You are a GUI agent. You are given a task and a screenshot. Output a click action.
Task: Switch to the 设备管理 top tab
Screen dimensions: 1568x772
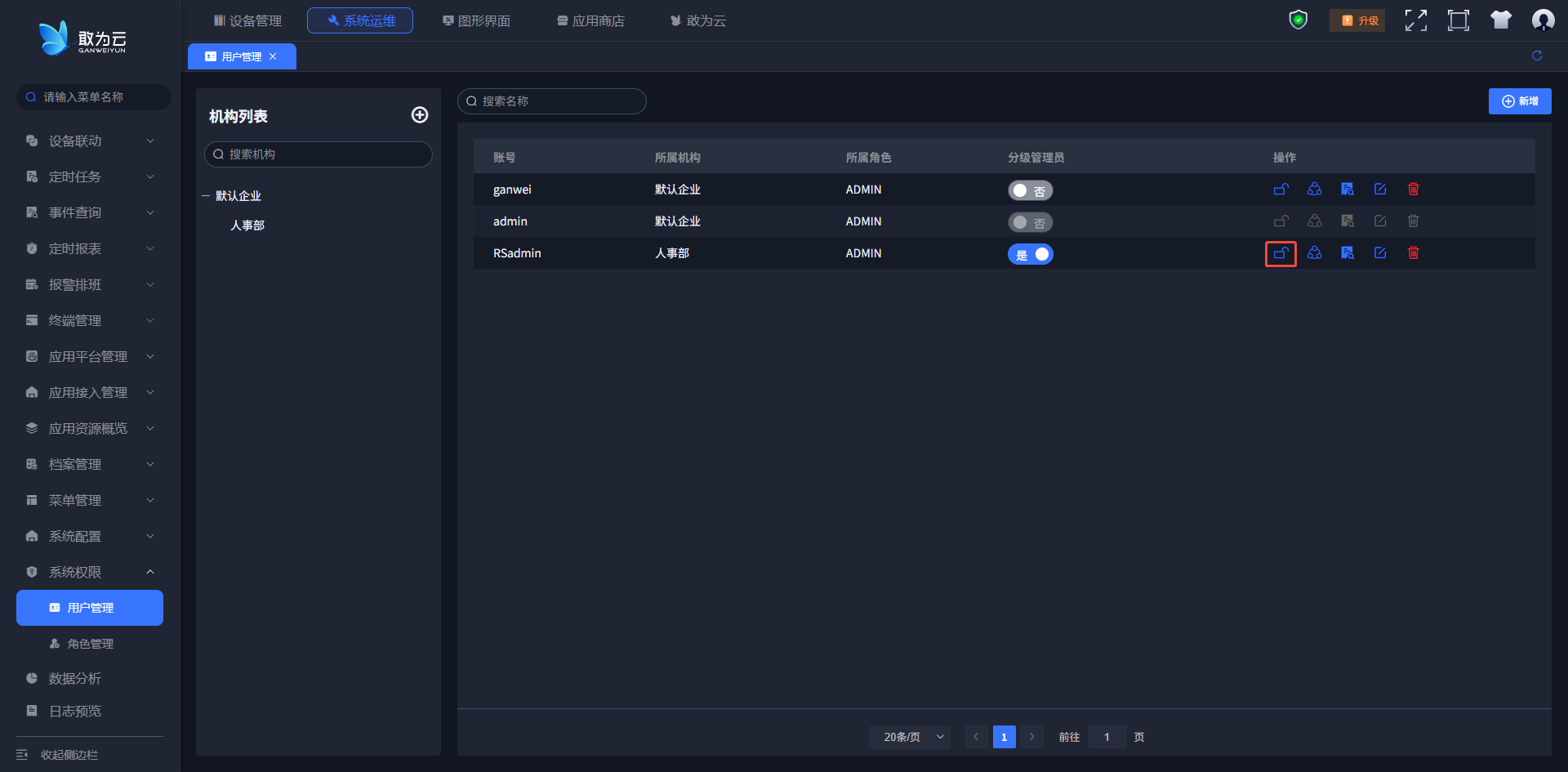coord(247,20)
